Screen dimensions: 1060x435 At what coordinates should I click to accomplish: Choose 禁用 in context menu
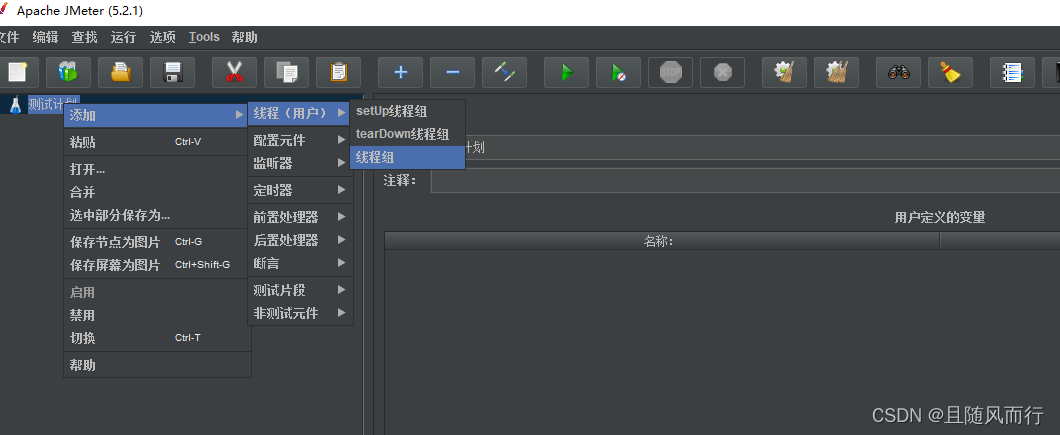(x=156, y=315)
